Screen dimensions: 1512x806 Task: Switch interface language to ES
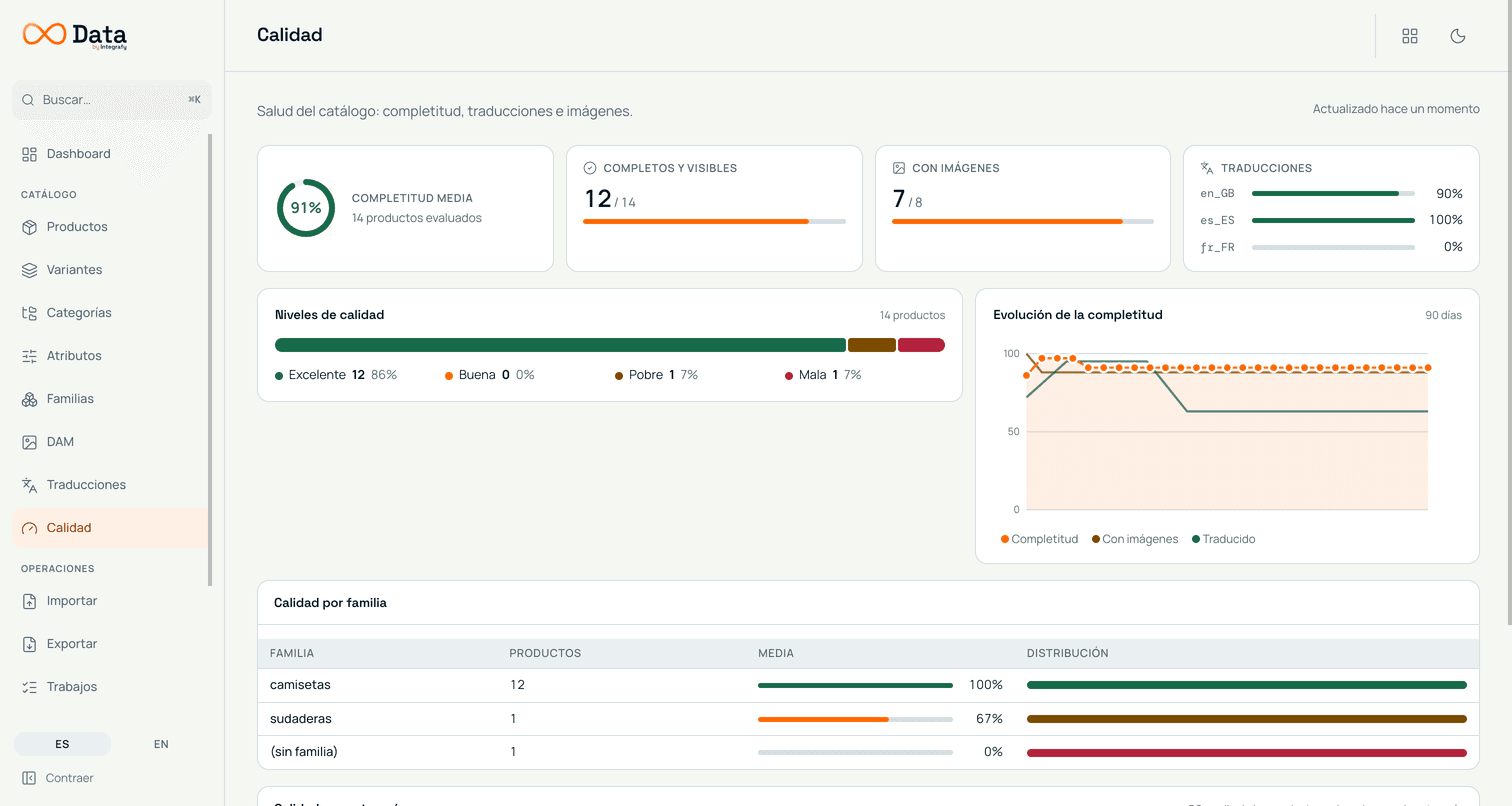tap(62, 744)
